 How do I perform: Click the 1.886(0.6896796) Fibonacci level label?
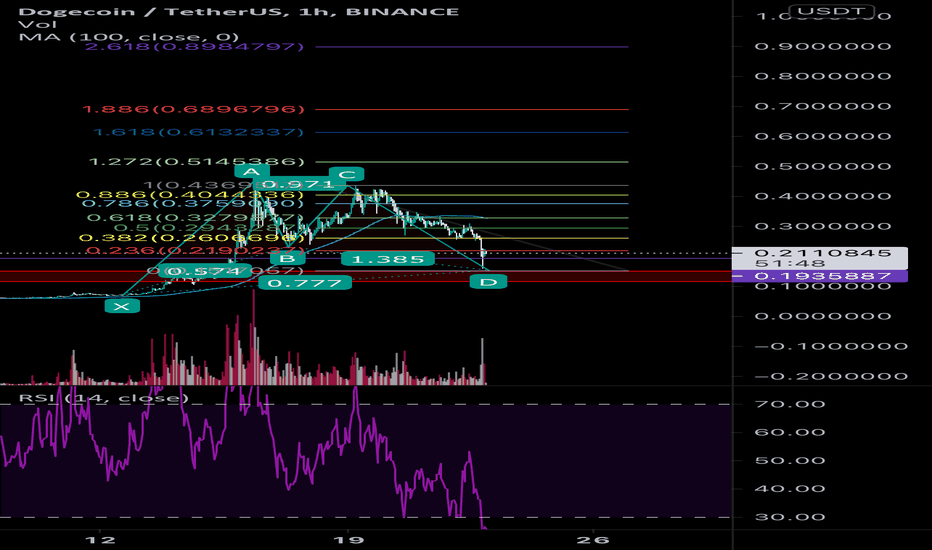point(193,109)
